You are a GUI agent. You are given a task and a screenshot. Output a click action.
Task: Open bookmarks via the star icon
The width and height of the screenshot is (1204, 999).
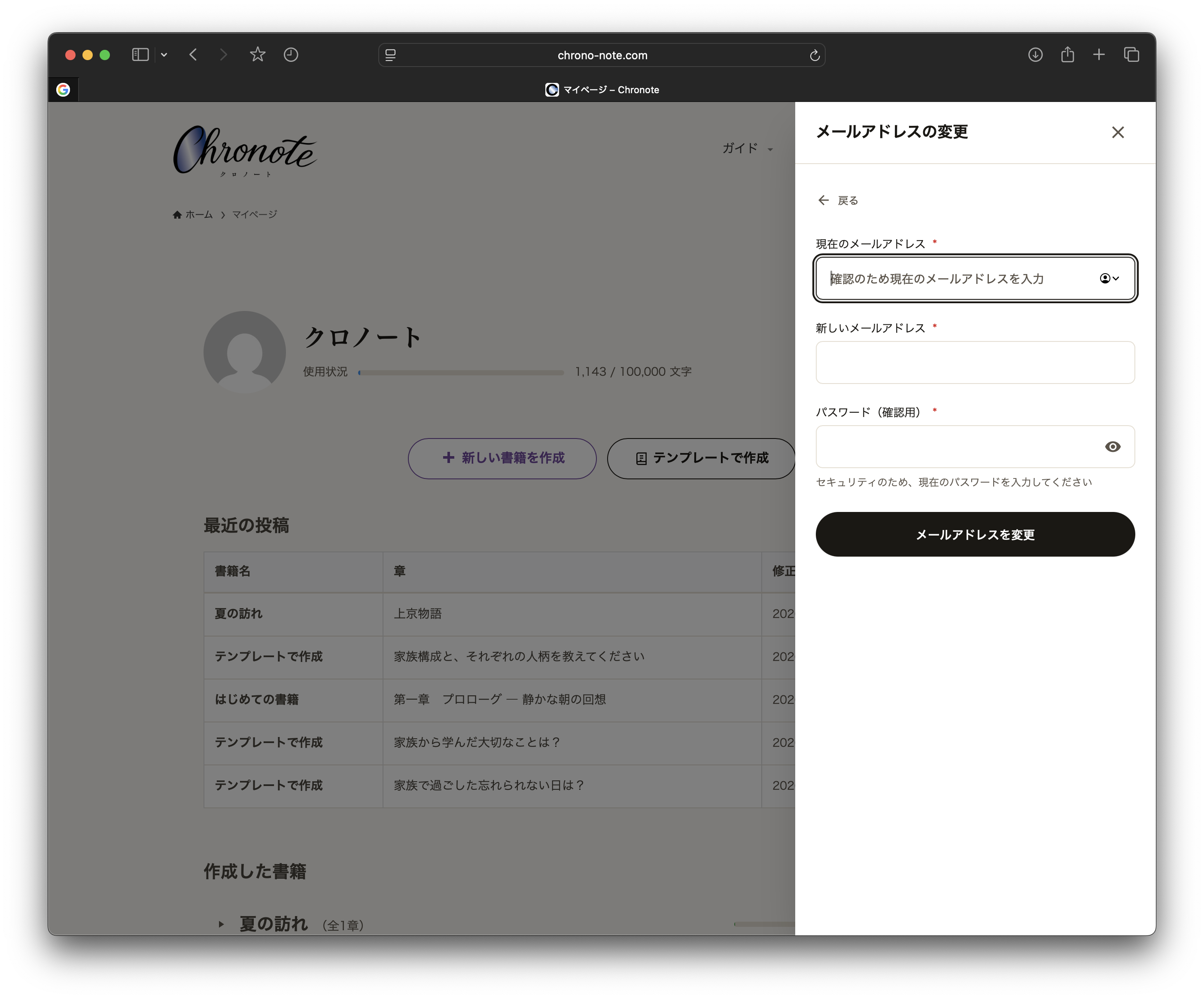pos(258,55)
